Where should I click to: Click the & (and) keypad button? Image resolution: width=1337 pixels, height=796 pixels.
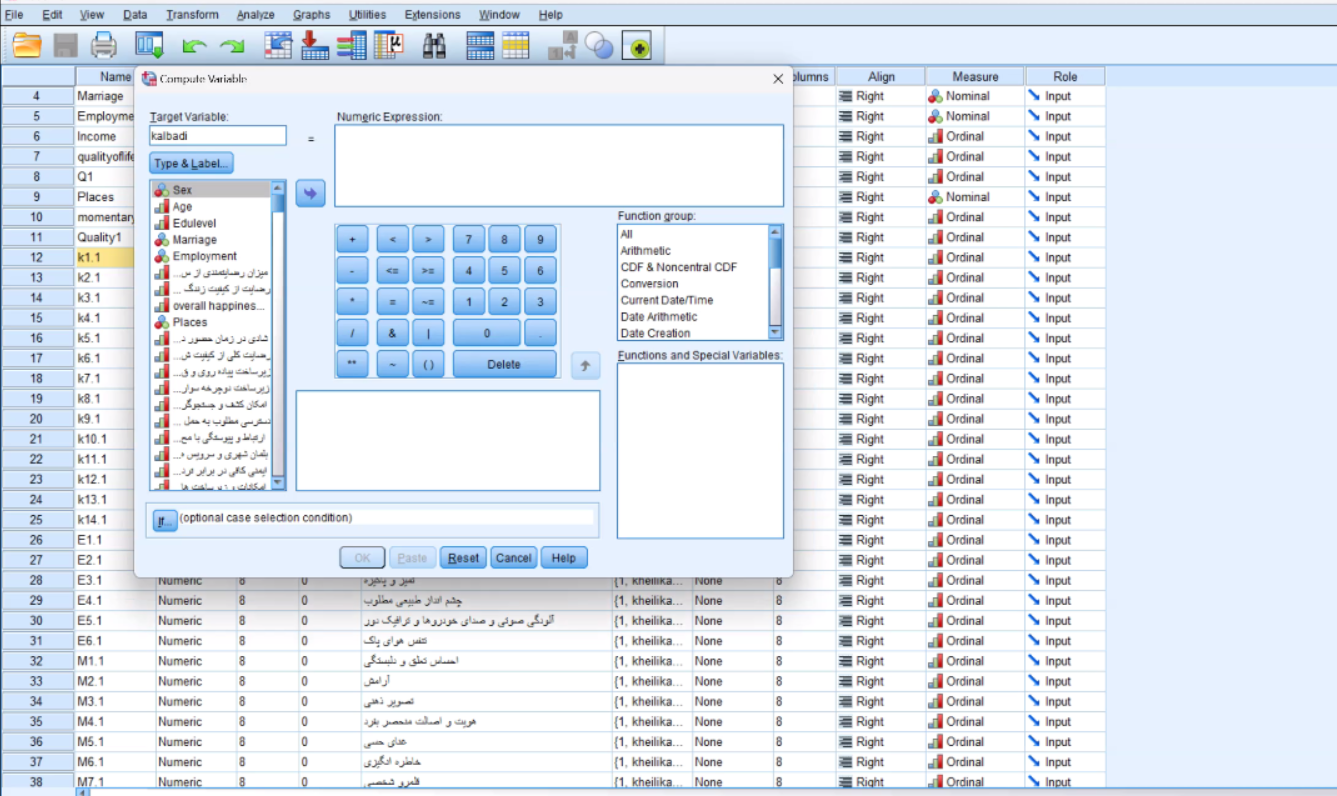[x=392, y=333]
